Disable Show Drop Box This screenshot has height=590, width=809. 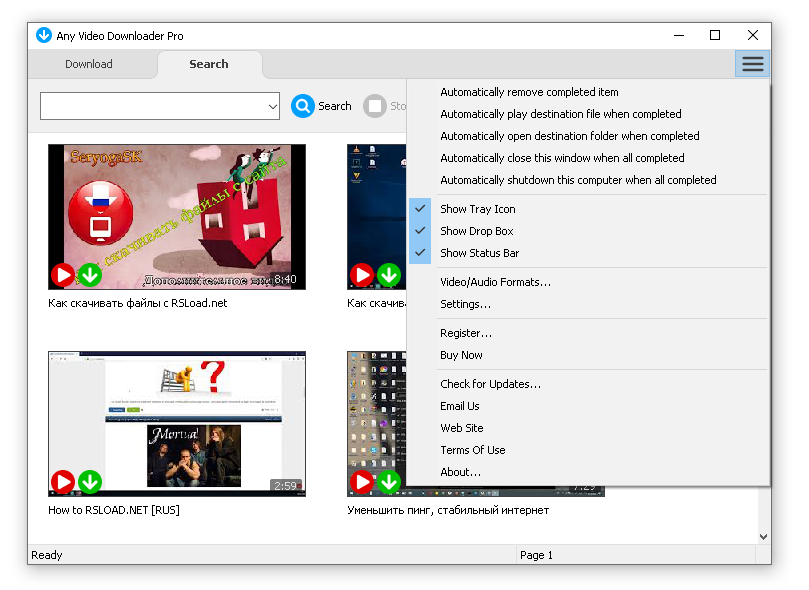[477, 231]
